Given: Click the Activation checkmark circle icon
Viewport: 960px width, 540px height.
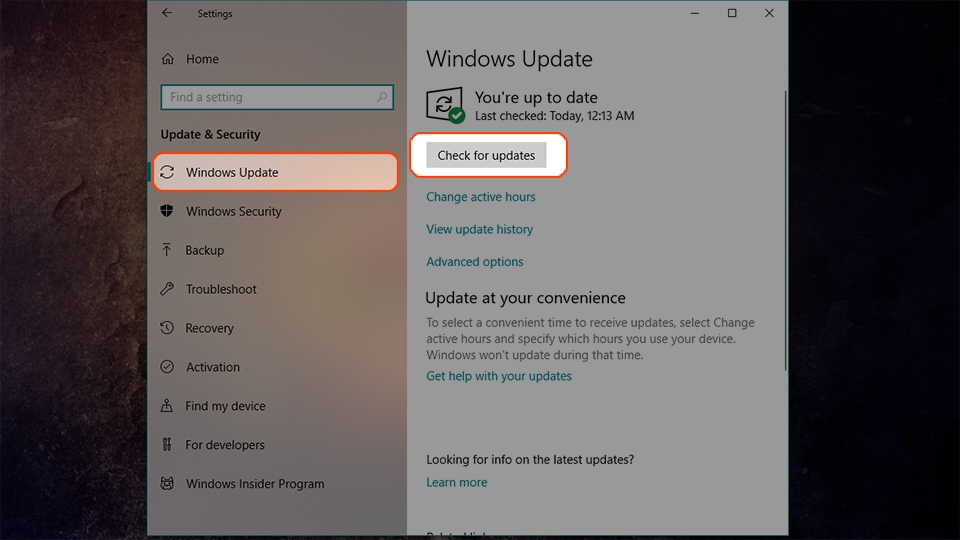Looking at the screenshot, I should (167, 367).
